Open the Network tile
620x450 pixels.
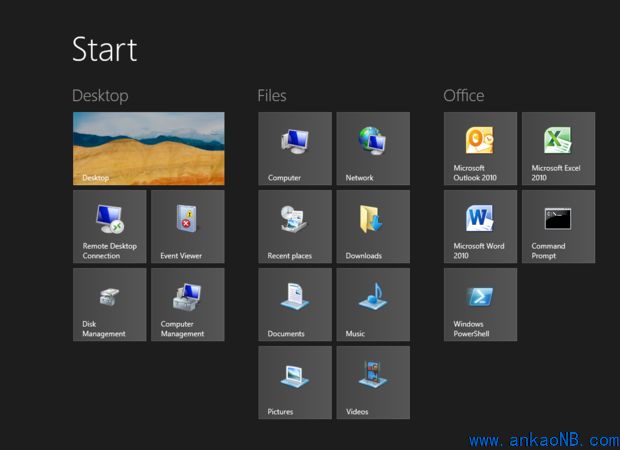click(x=373, y=148)
